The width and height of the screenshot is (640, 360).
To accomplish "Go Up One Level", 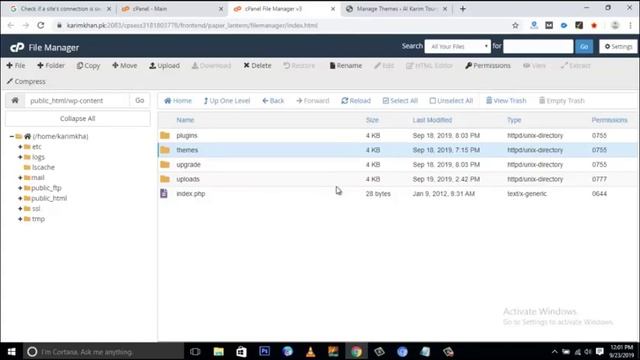I will point(227,100).
